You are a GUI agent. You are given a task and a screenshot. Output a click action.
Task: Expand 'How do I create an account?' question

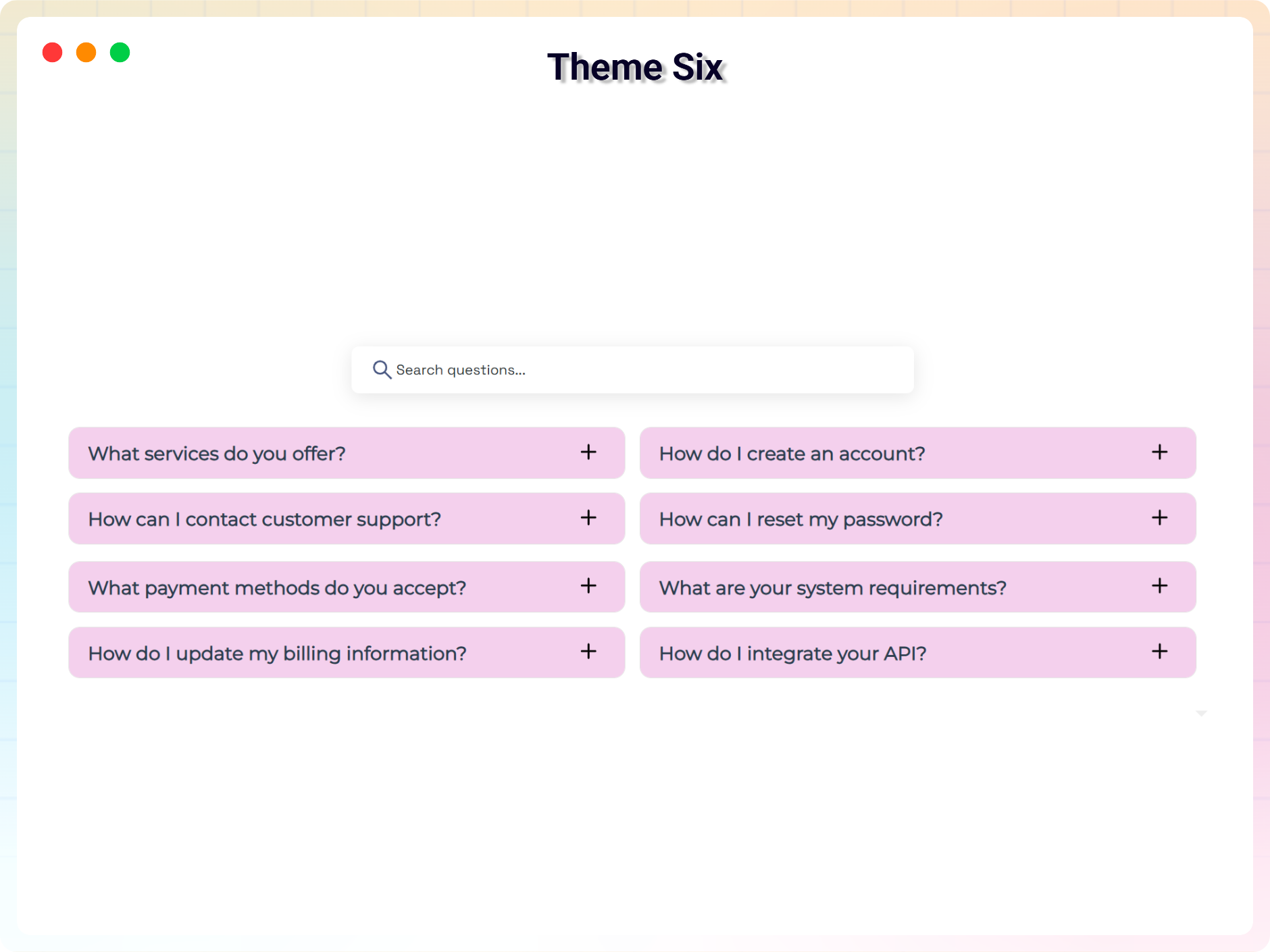click(792, 454)
